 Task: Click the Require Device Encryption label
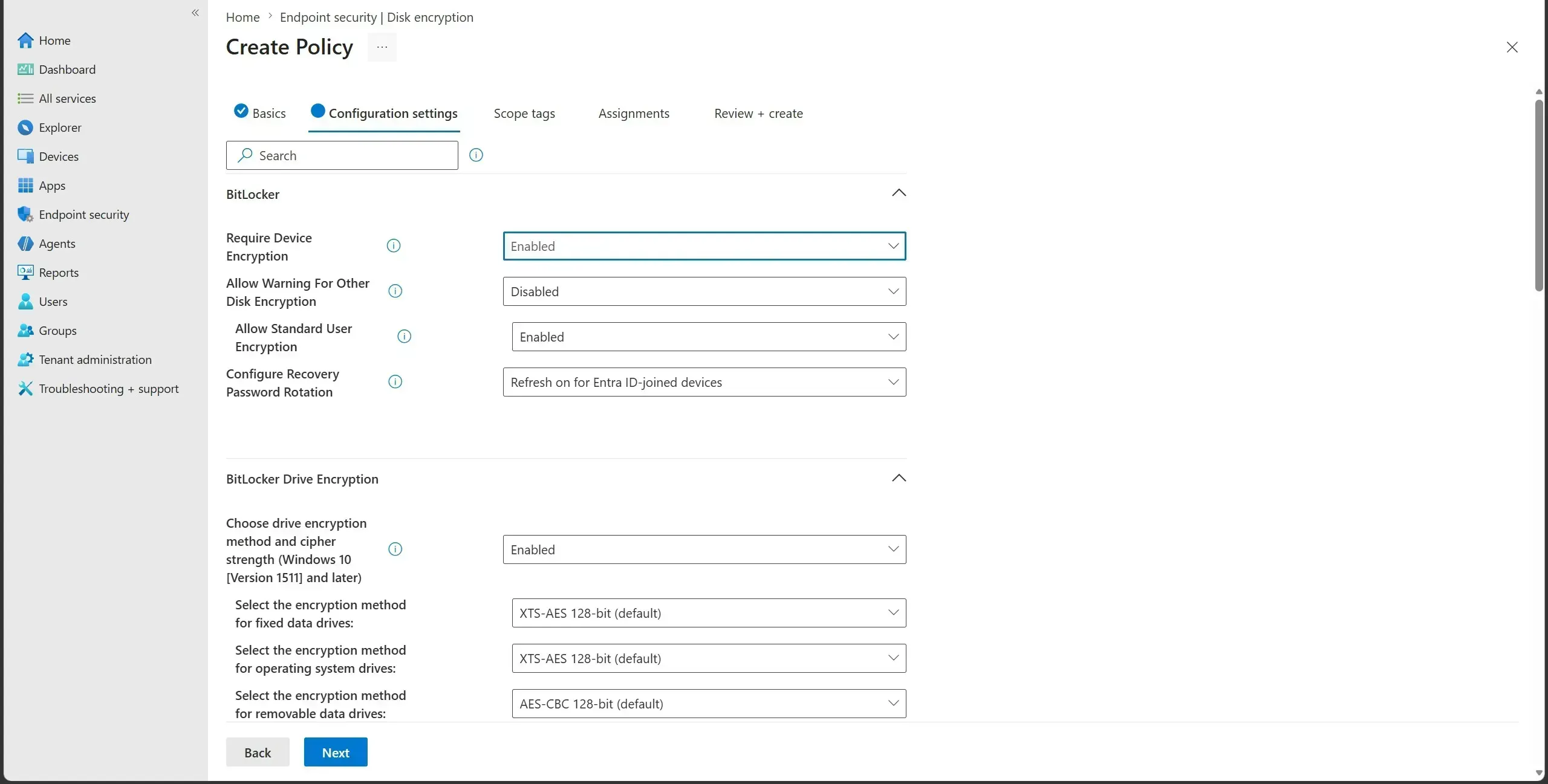(269, 247)
